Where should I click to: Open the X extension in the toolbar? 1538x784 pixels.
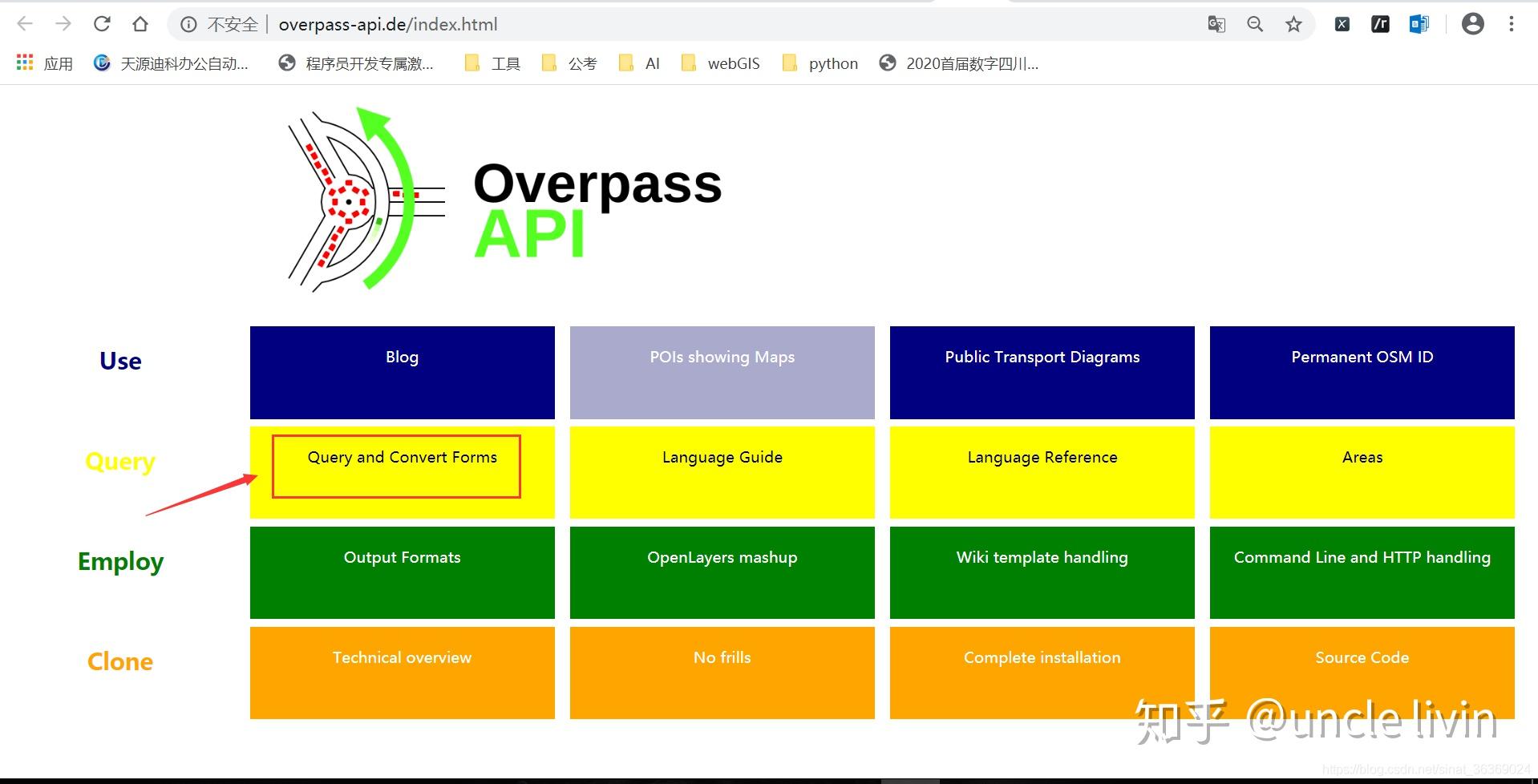point(1342,23)
